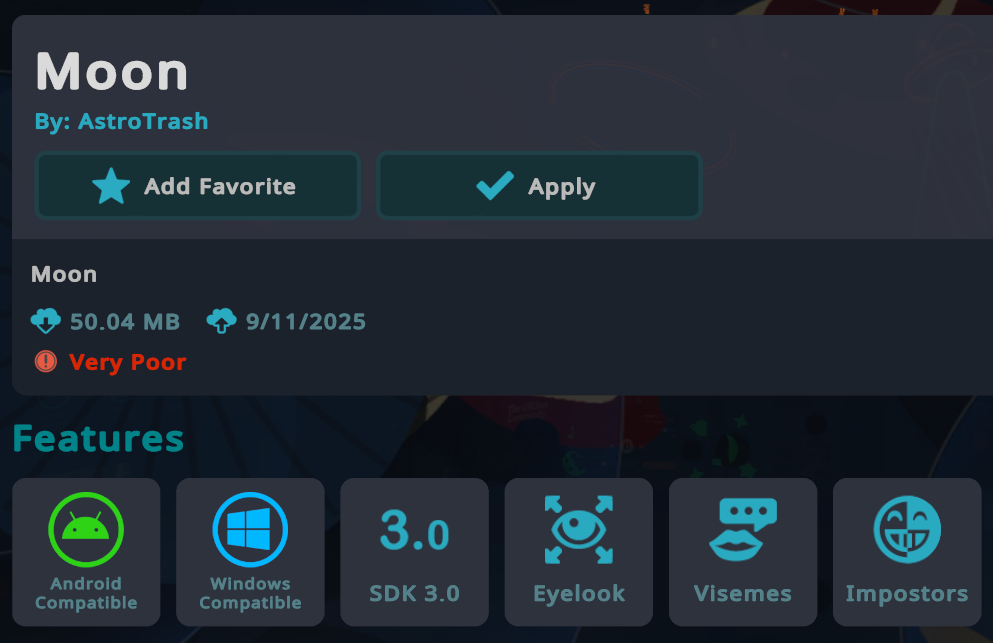Click the upload date cloud icon

(x=222, y=321)
